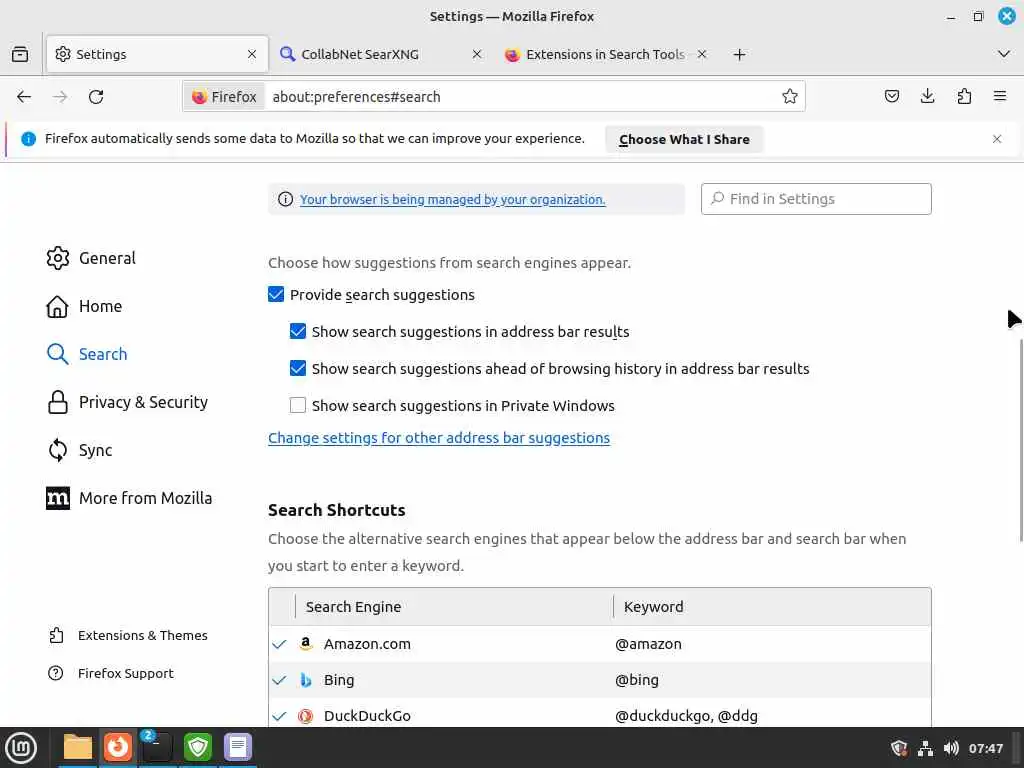
Task: Click the Choose What I Share button
Action: coord(684,139)
